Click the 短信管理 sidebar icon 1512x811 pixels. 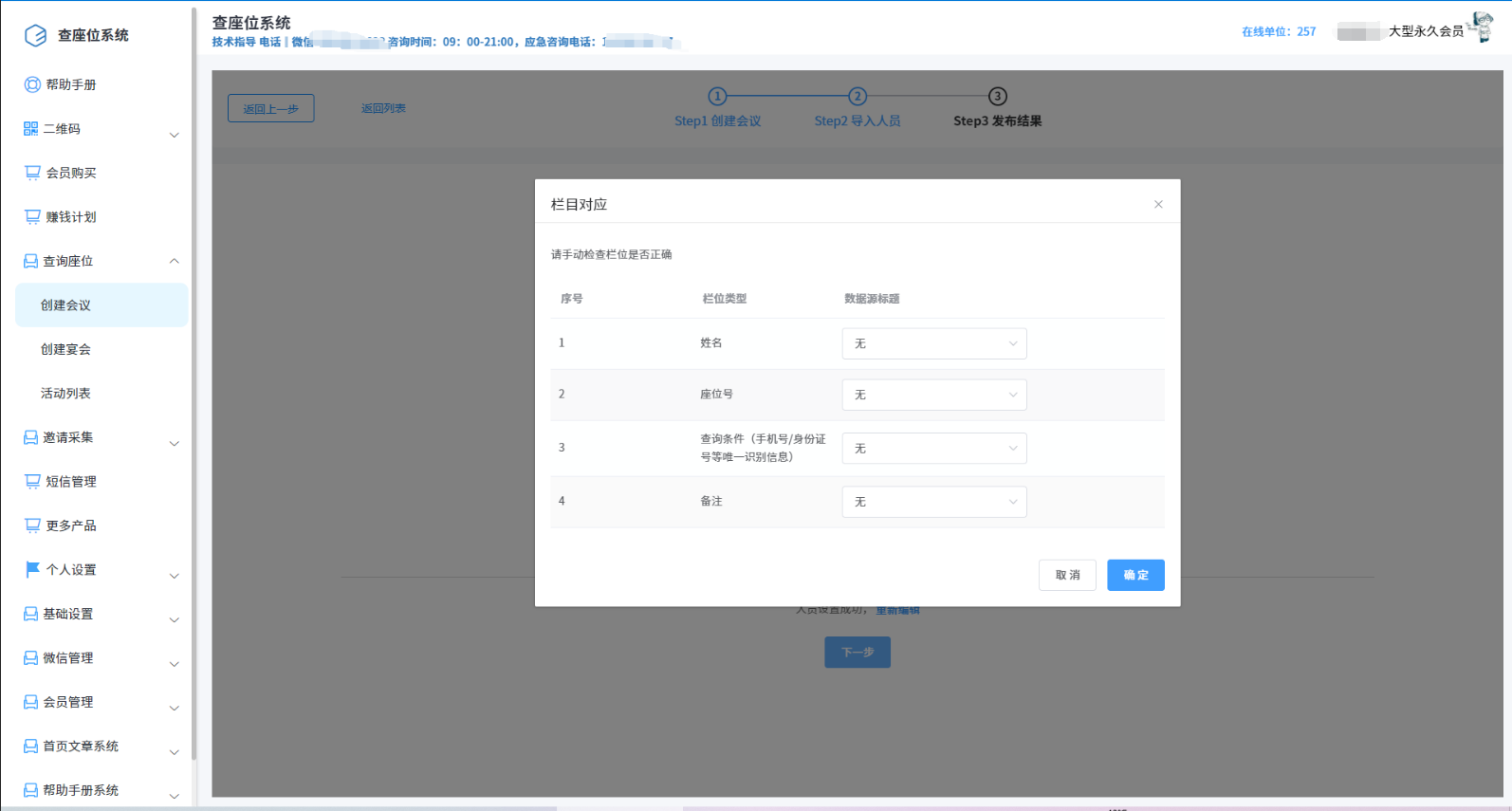[x=32, y=481]
